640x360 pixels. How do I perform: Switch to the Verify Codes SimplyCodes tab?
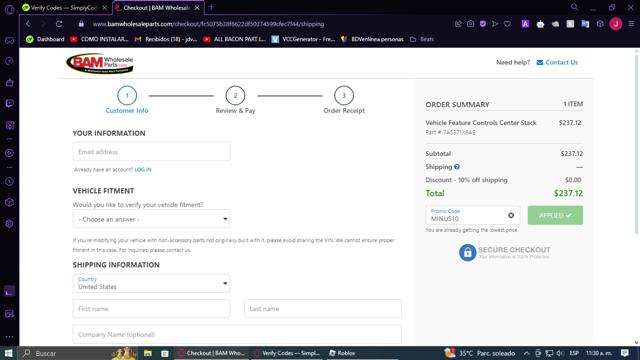click(64, 7)
